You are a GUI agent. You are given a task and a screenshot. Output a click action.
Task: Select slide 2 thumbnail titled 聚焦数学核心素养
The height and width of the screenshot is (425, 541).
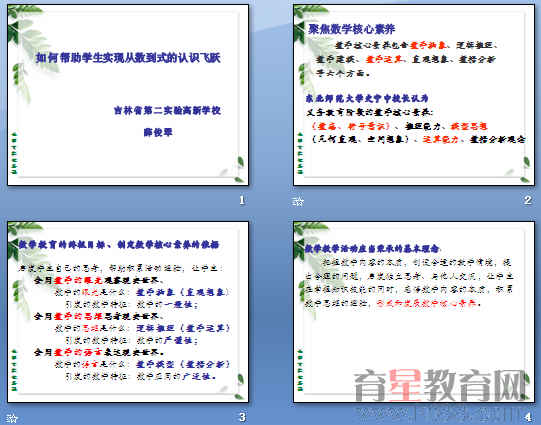(x=414, y=95)
